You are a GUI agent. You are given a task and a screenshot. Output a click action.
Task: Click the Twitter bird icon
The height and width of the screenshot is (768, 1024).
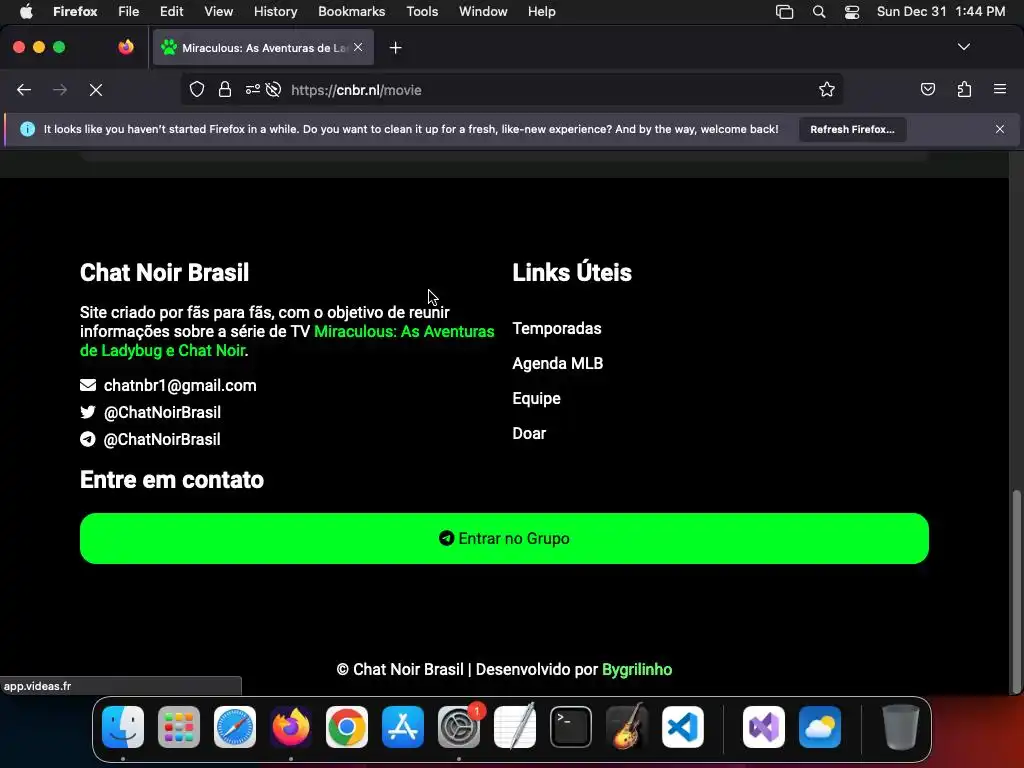point(88,412)
